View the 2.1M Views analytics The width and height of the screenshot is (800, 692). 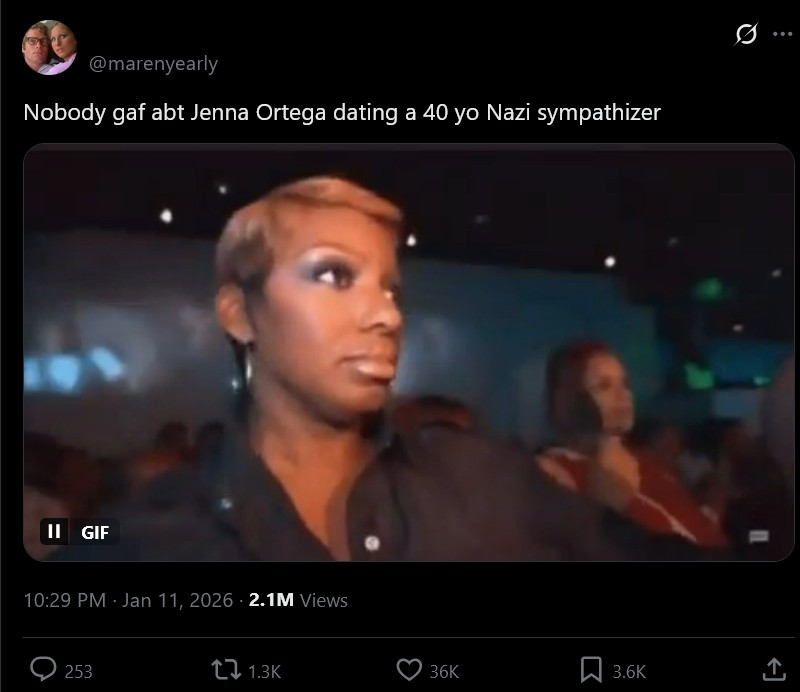point(298,600)
